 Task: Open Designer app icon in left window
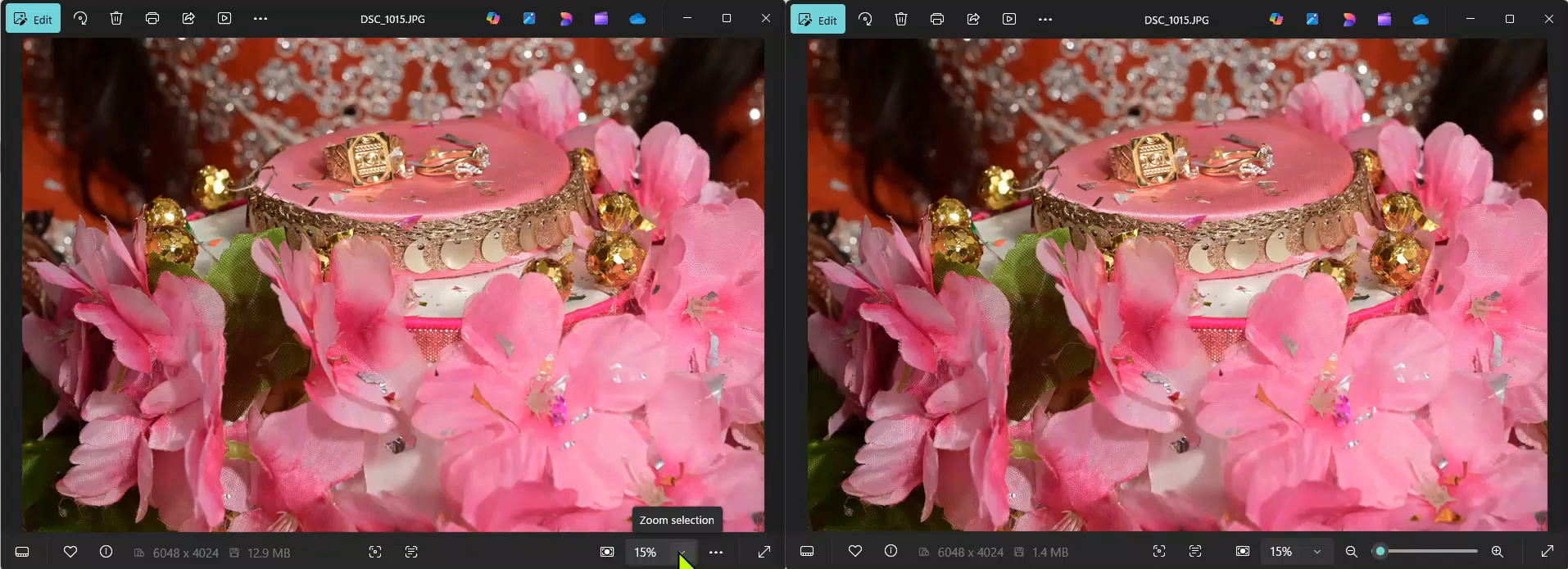[x=565, y=18]
